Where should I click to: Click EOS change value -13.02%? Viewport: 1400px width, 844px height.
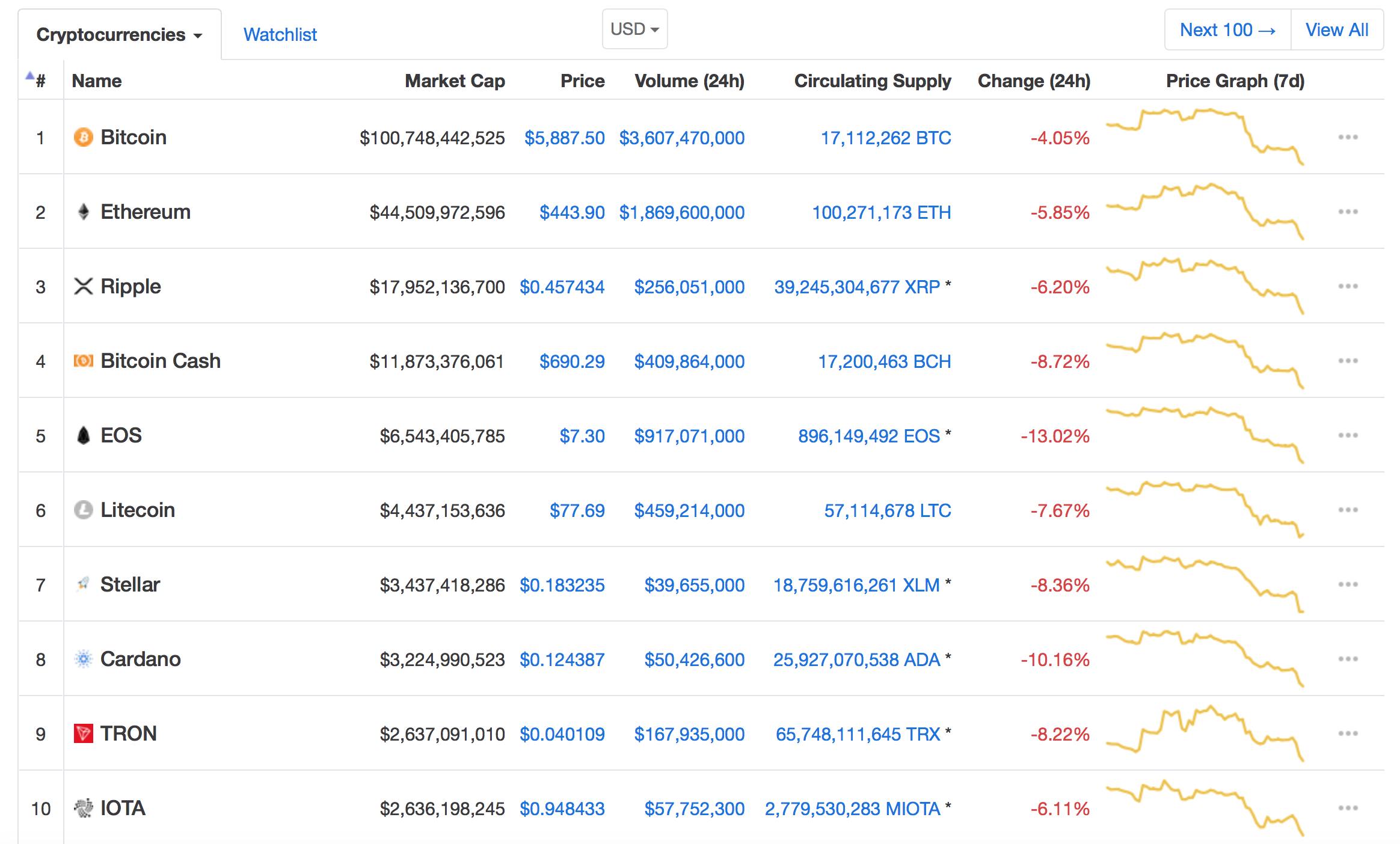tap(1055, 436)
